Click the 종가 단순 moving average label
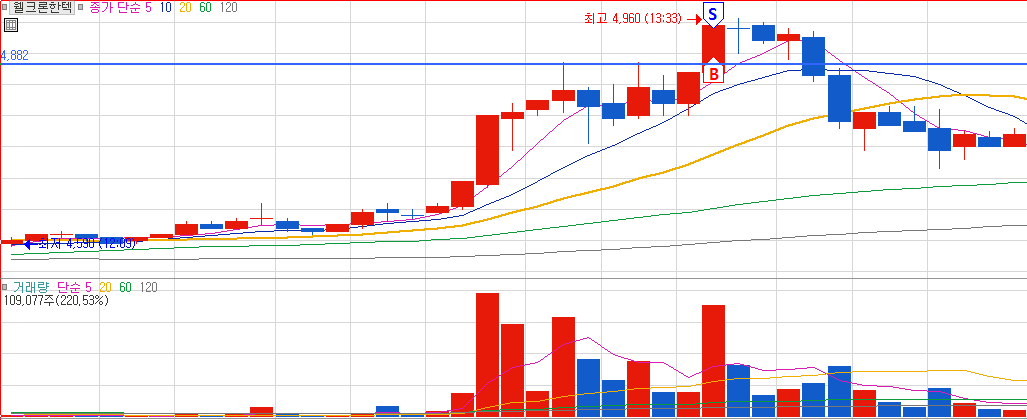This screenshot has height=420, width=1027. point(115,8)
